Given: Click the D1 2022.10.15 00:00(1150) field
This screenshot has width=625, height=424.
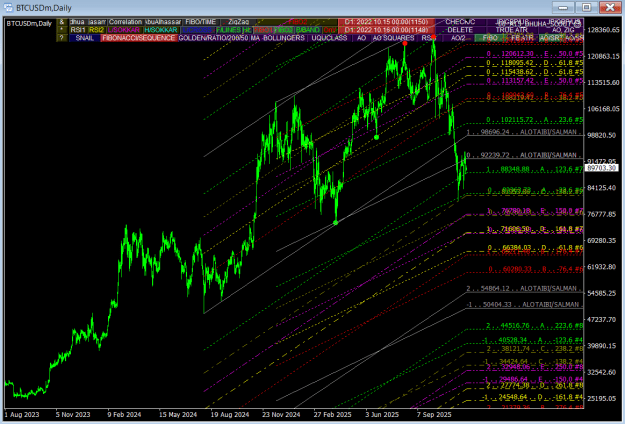Looking at the screenshot, I should pos(386,22).
